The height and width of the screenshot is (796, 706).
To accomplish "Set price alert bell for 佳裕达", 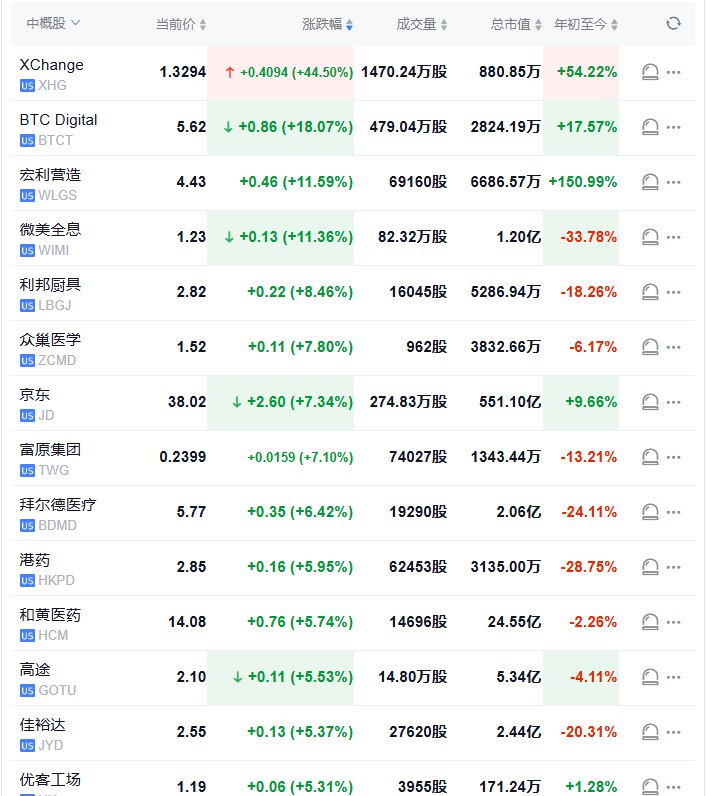I will pyautogui.click(x=650, y=732).
